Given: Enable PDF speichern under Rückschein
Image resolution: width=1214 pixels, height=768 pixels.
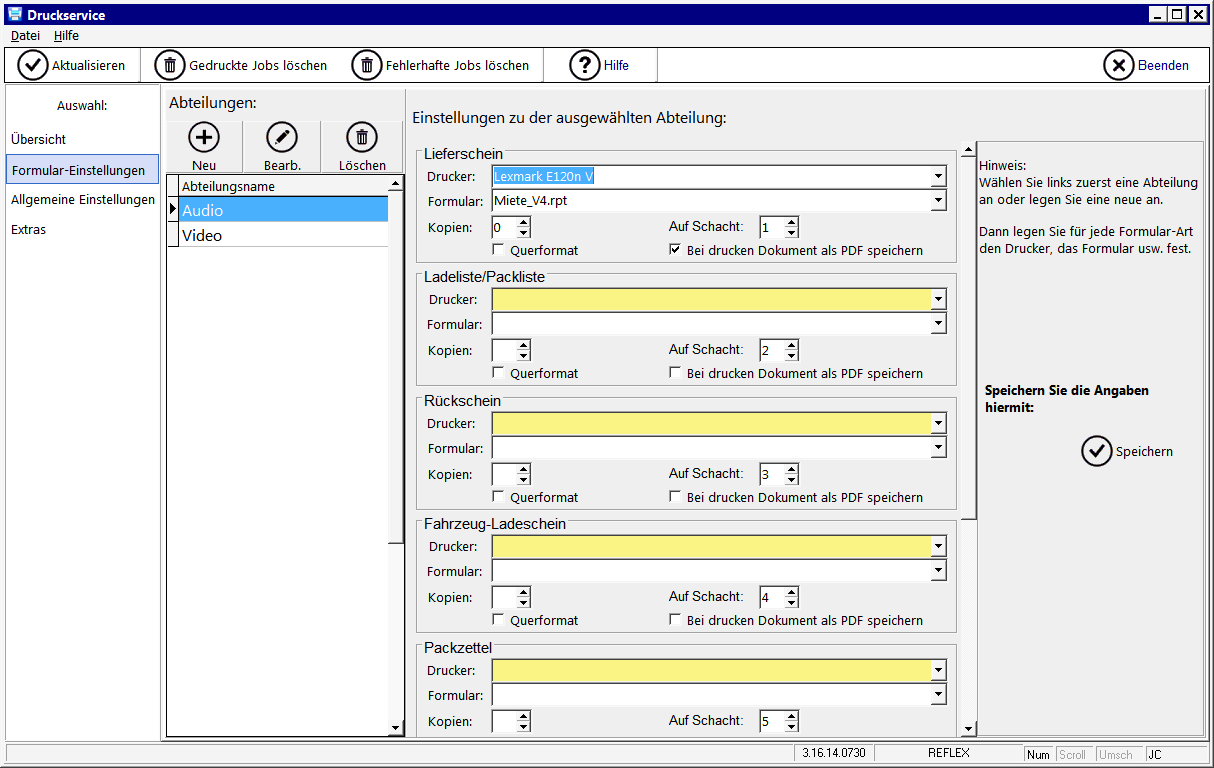Looking at the screenshot, I should [676, 497].
